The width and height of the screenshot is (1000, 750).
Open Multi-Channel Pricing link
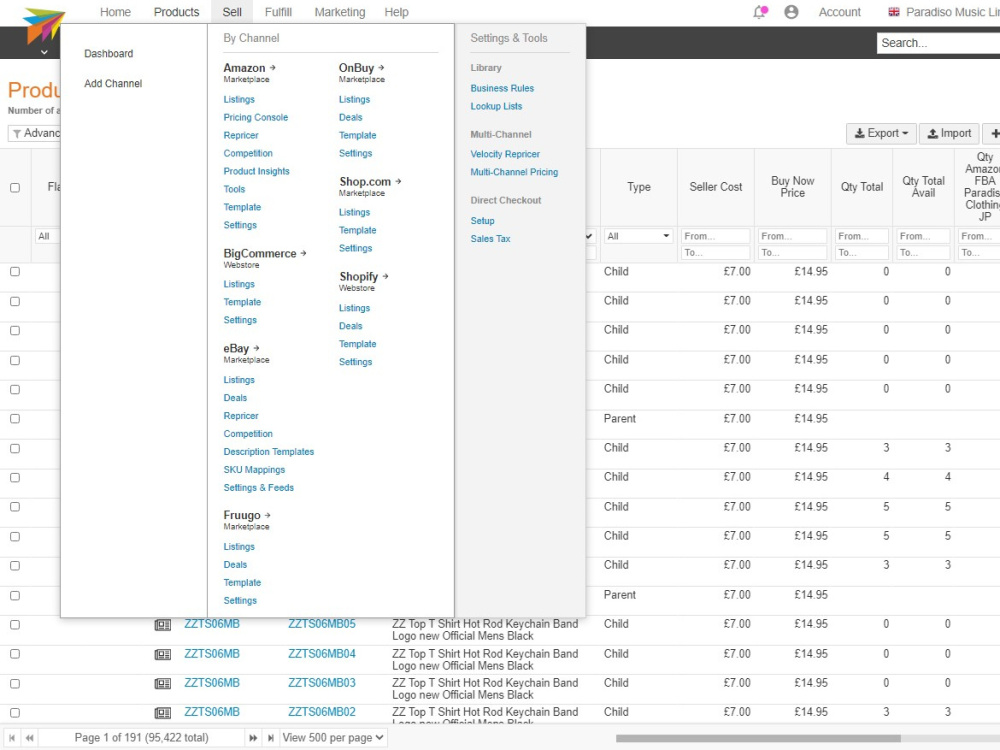pyautogui.click(x=514, y=172)
